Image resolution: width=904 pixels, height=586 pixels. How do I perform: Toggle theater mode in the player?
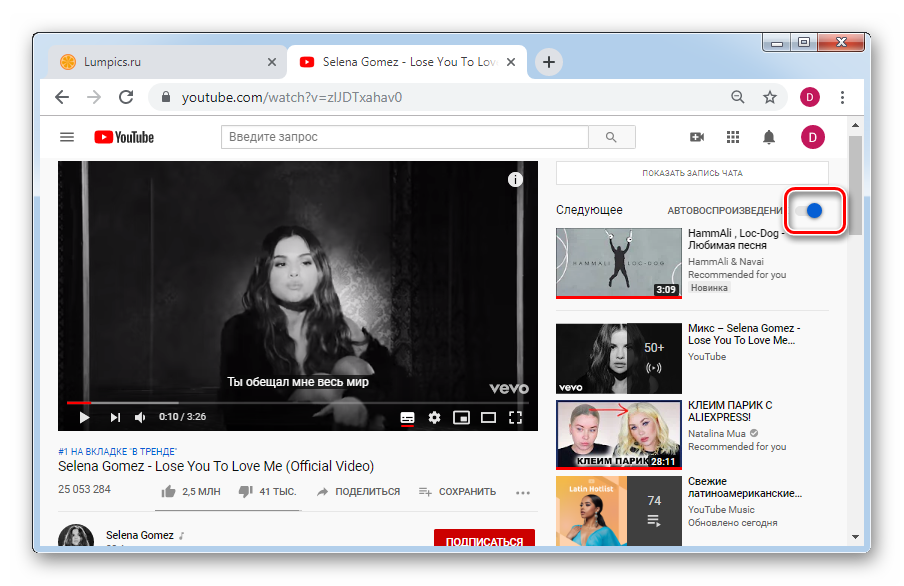pos(488,417)
